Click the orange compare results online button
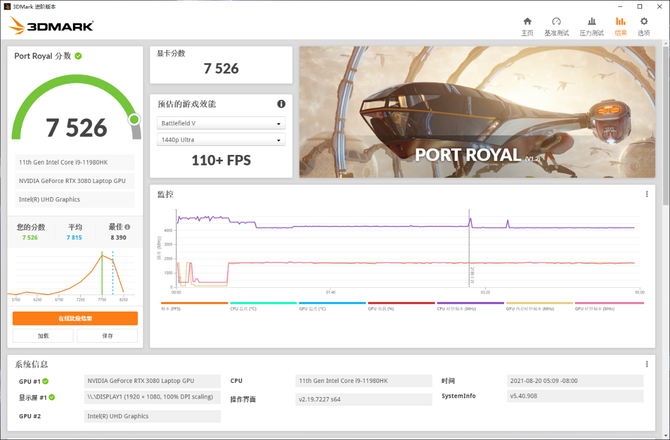 75,318
